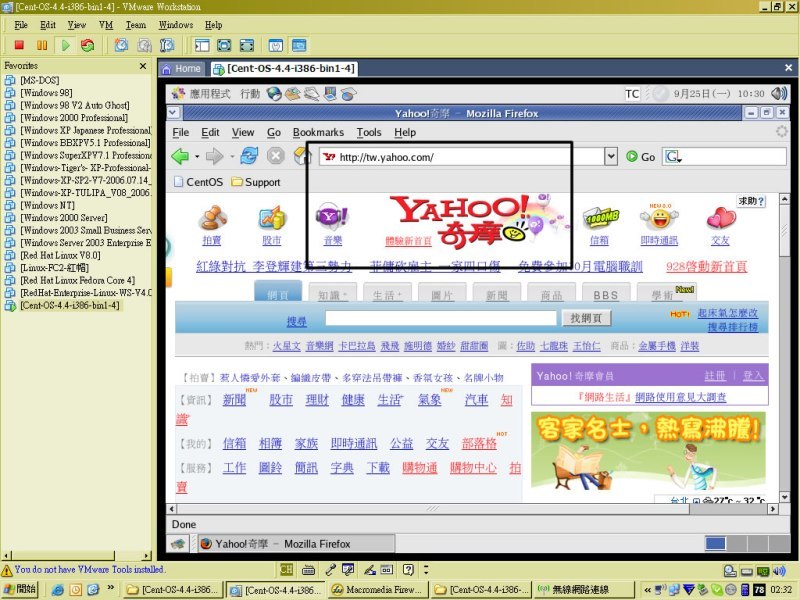Open the Support bookmark folder
The height and width of the screenshot is (600, 800).
[x=256, y=182]
